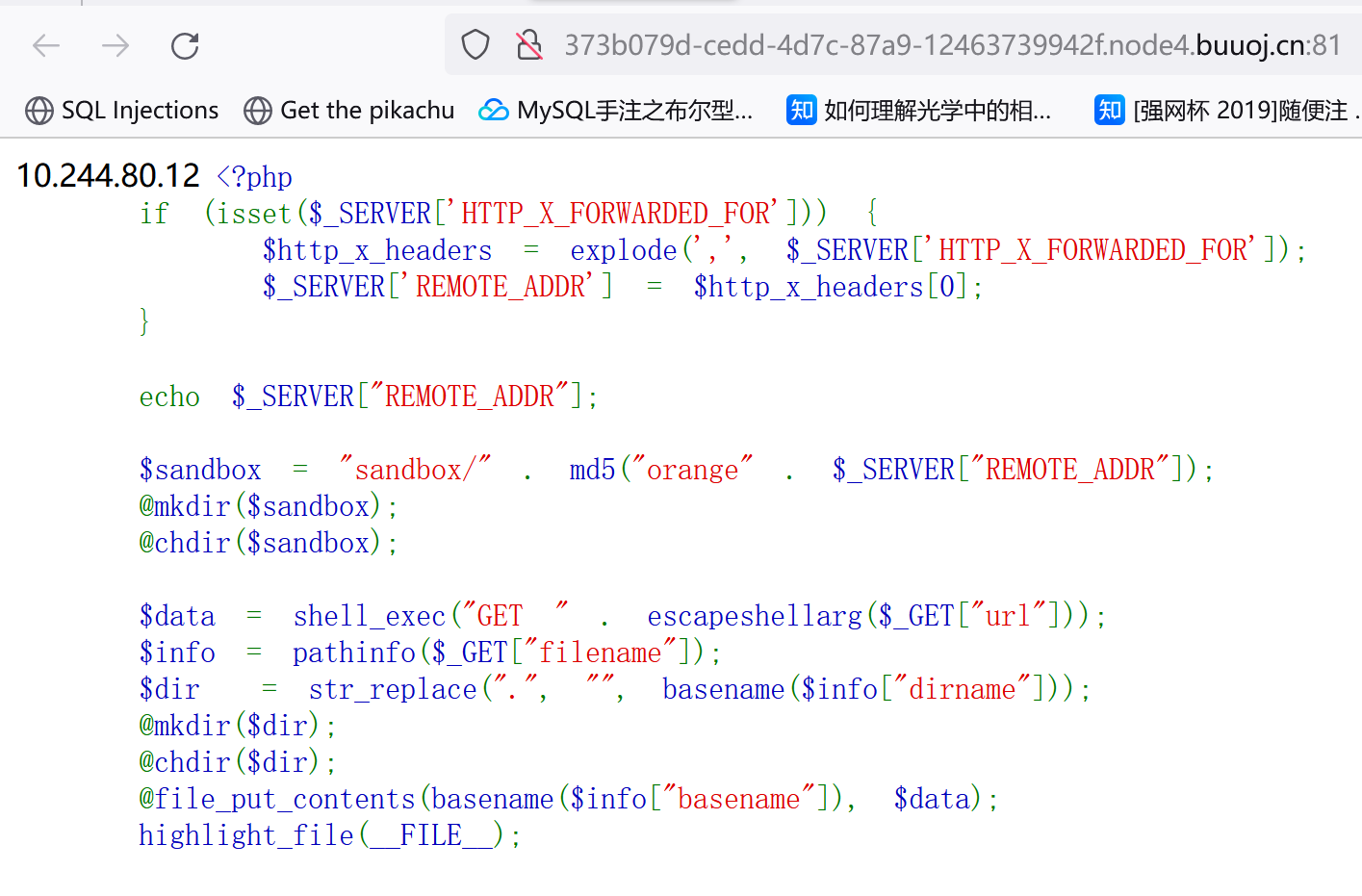This screenshot has height=896, width=1362.
Task: Click the $http_x_headers[0] assignment line
Action: coord(623,287)
